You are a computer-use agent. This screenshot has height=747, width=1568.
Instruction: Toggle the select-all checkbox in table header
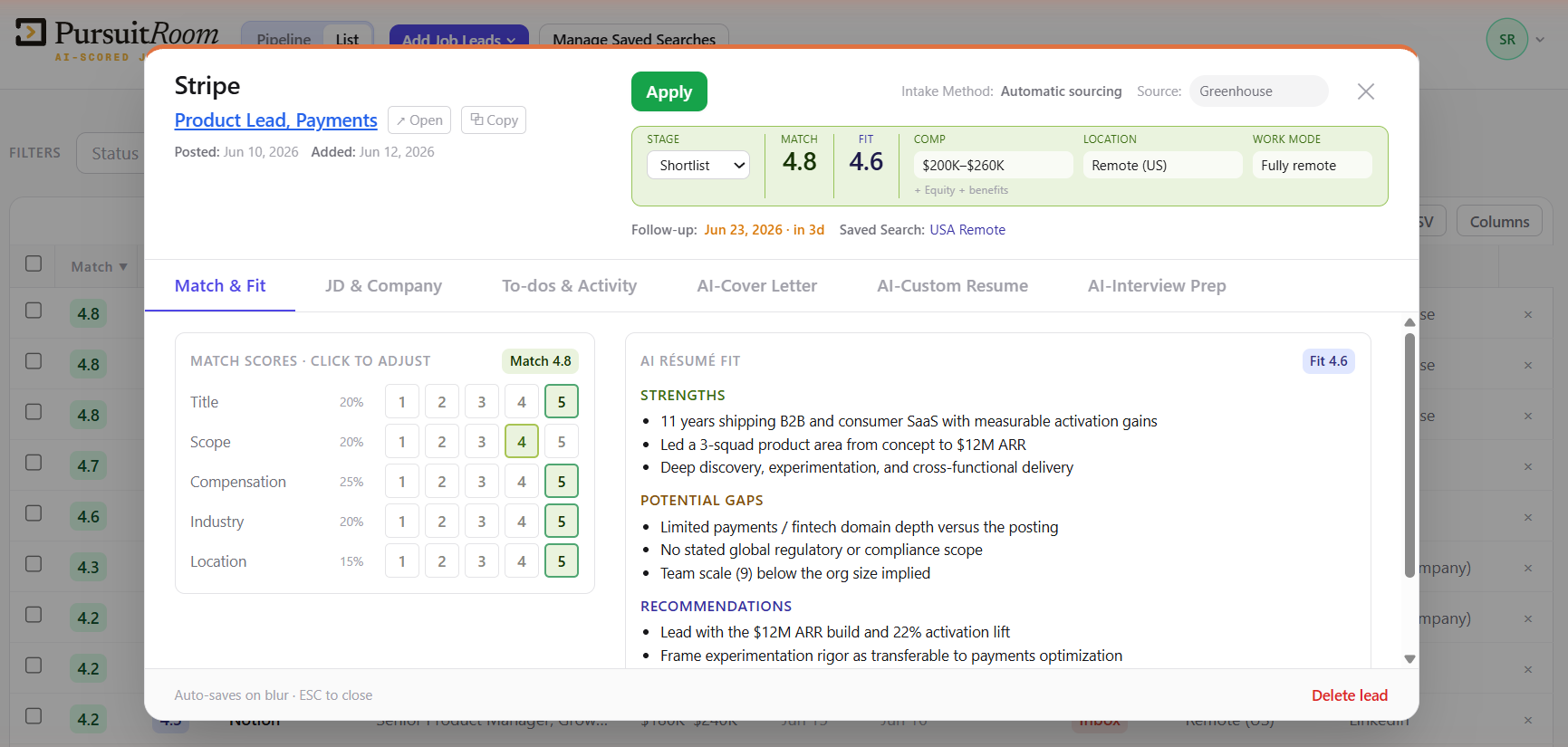point(34,263)
